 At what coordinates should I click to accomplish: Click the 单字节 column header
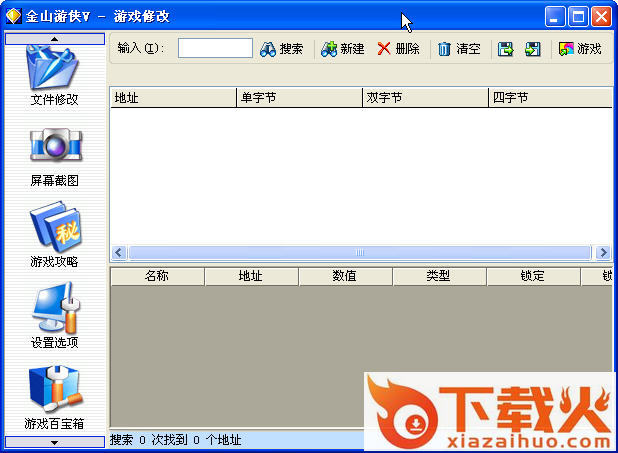[x=299, y=97]
